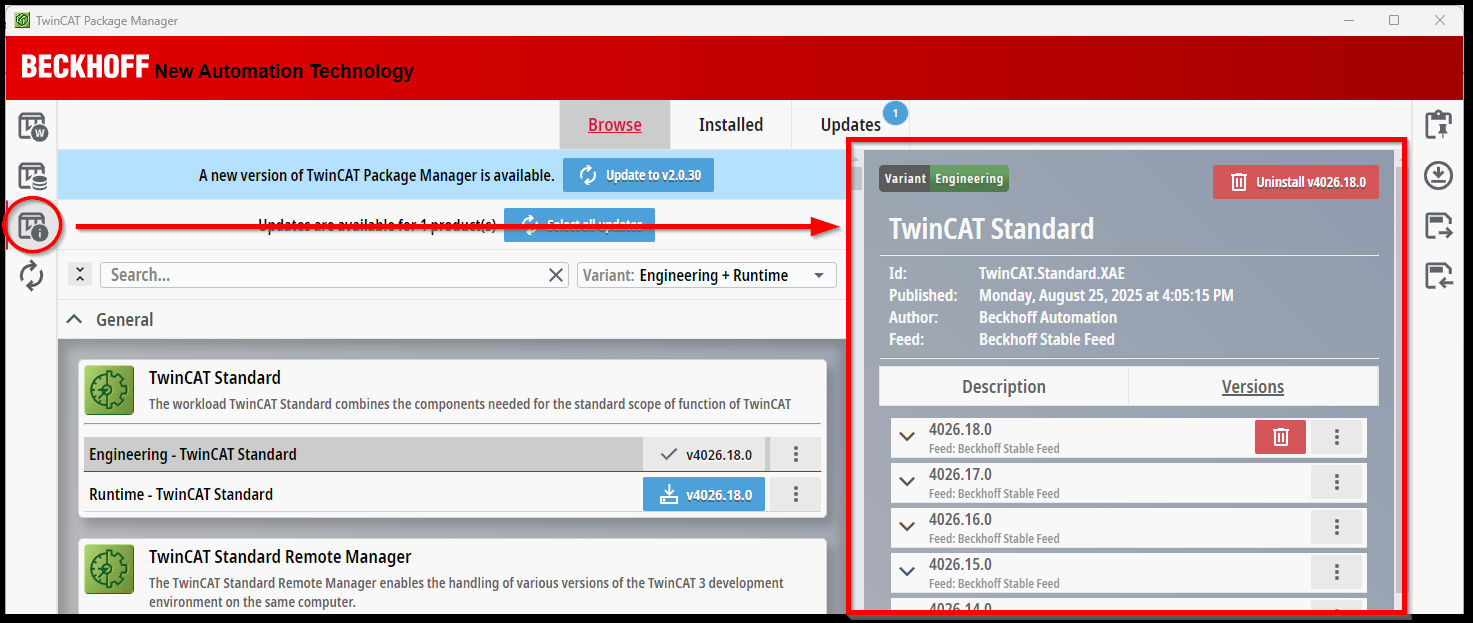
Task: Click Update to v2.0.30 button
Action: click(x=638, y=175)
